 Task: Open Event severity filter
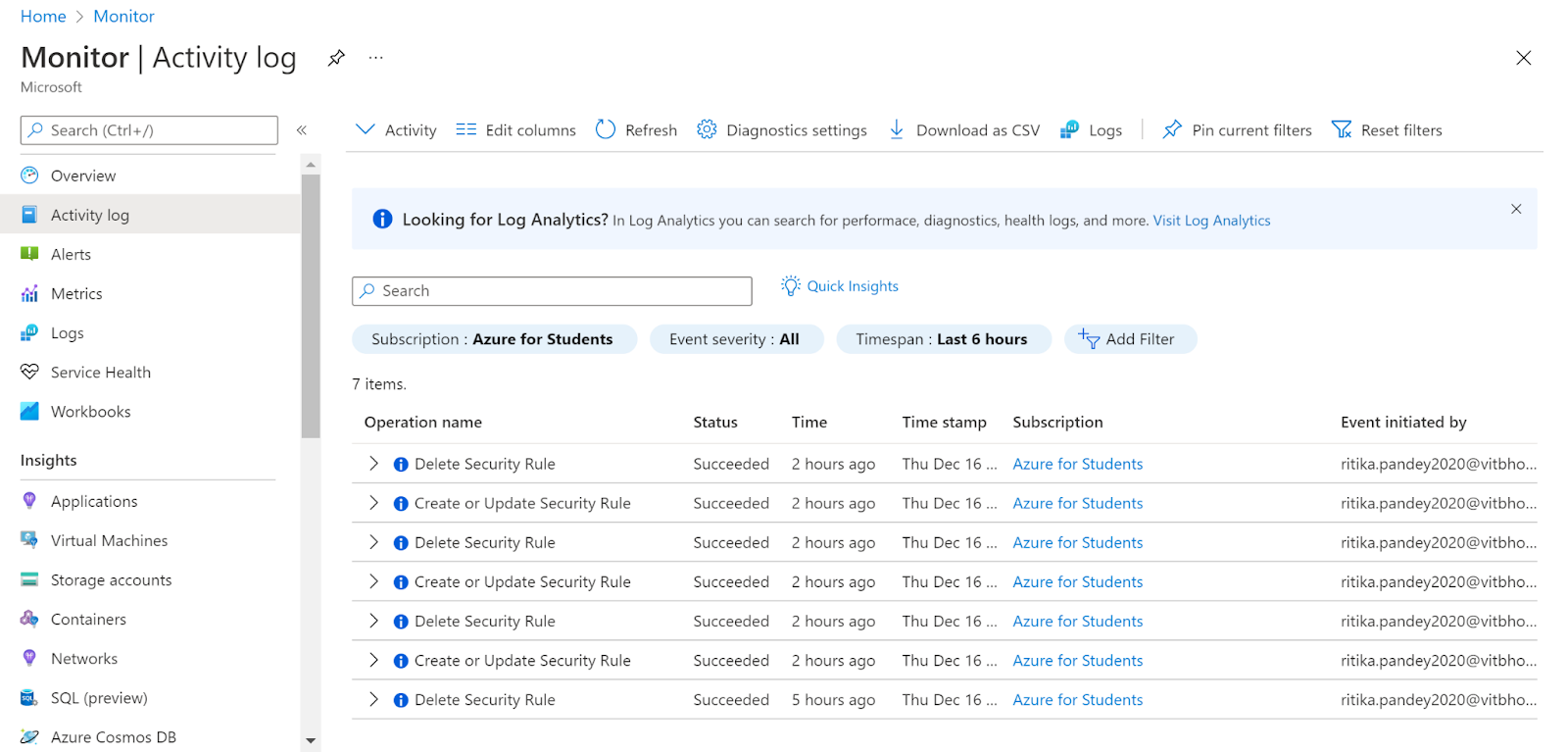pyautogui.click(x=735, y=339)
